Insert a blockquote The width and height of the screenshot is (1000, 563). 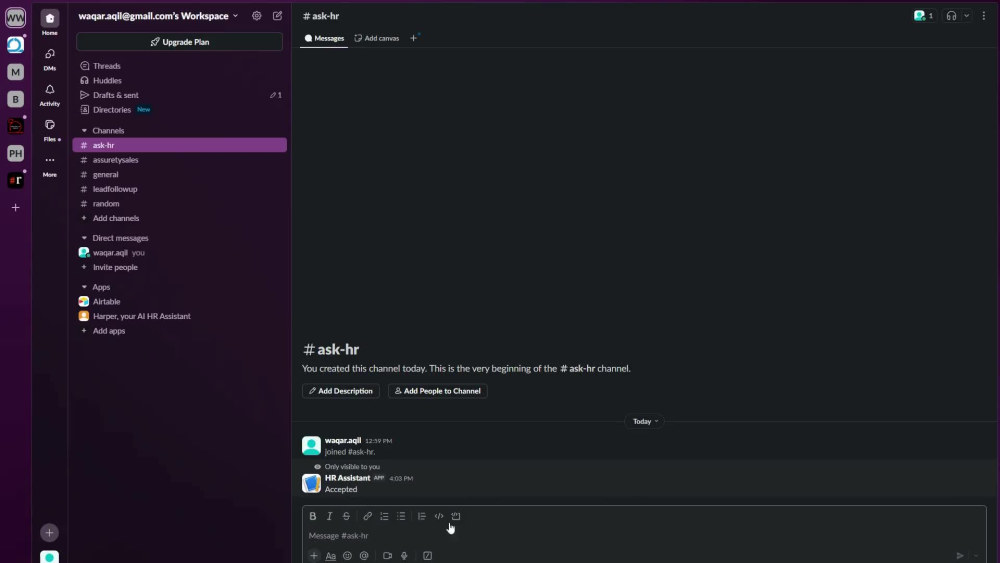pyautogui.click(x=422, y=516)
